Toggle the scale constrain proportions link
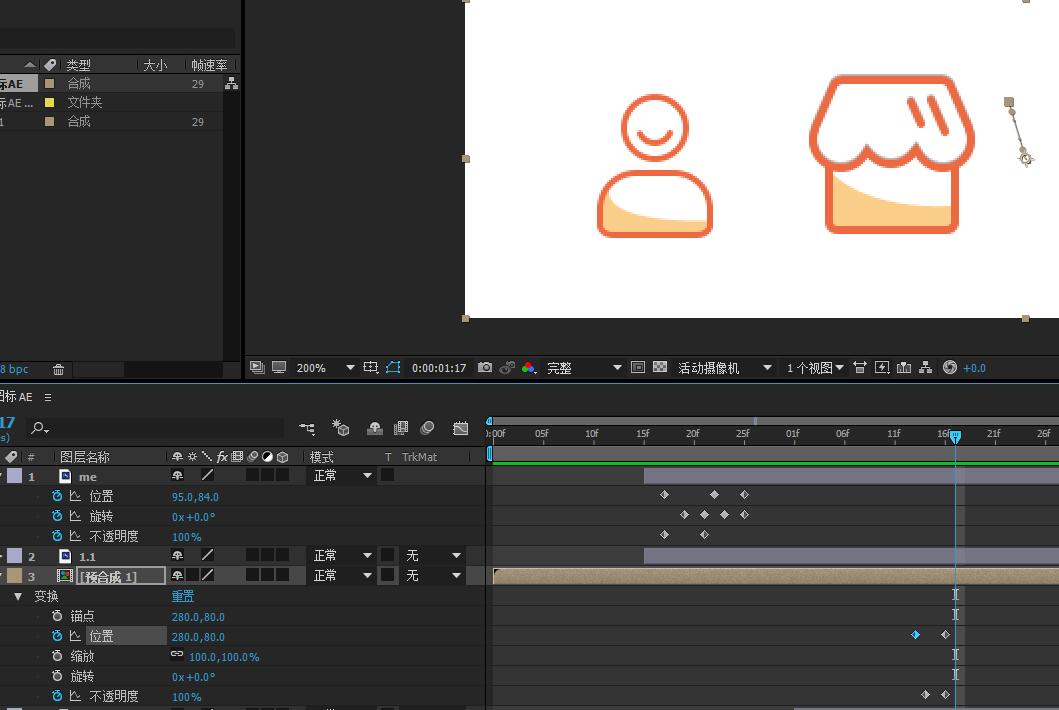Viewport: 1059px width, 710px height. (177, 656)
